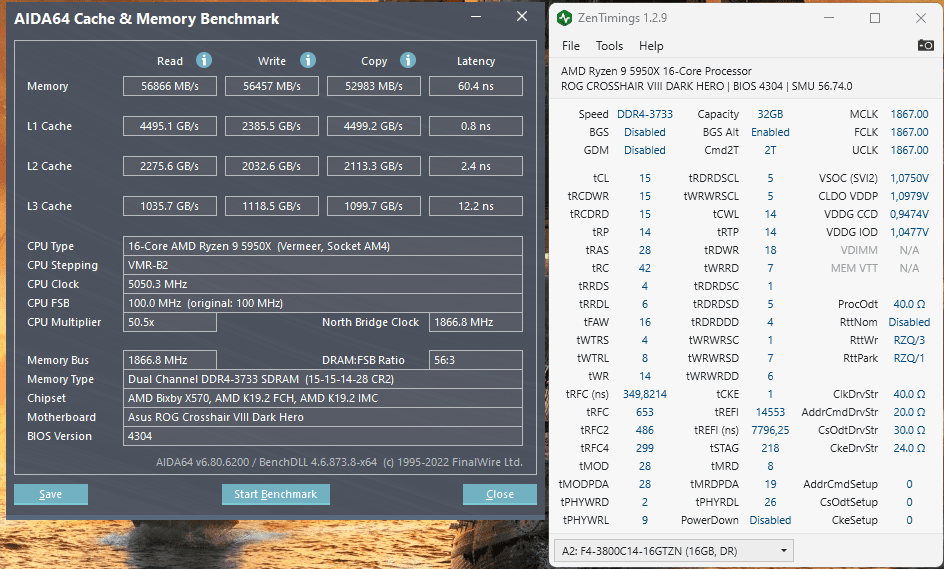This screenshot has height=569, width=944.
Task: Click the Capacity value 32GB
Action: [x=770, y=114]
